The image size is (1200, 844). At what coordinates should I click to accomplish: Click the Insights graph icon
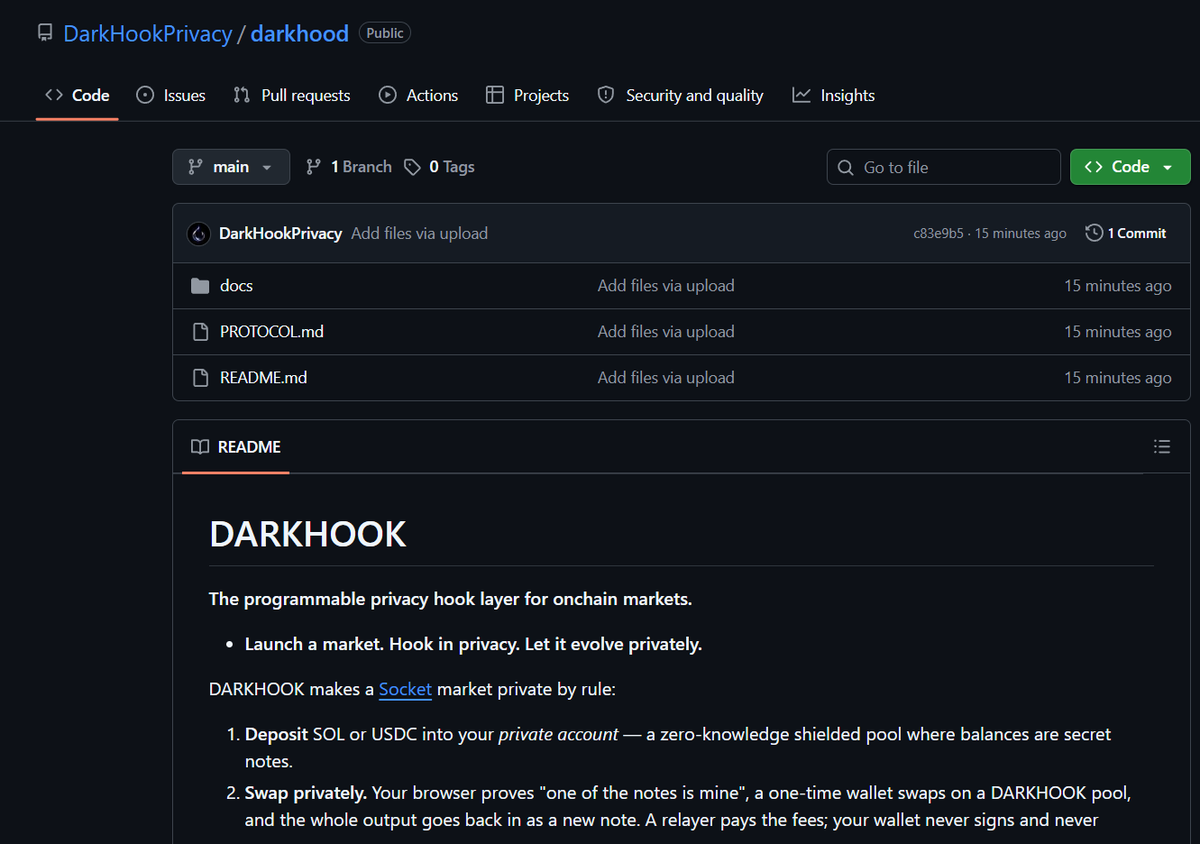[x=801, y=95]
